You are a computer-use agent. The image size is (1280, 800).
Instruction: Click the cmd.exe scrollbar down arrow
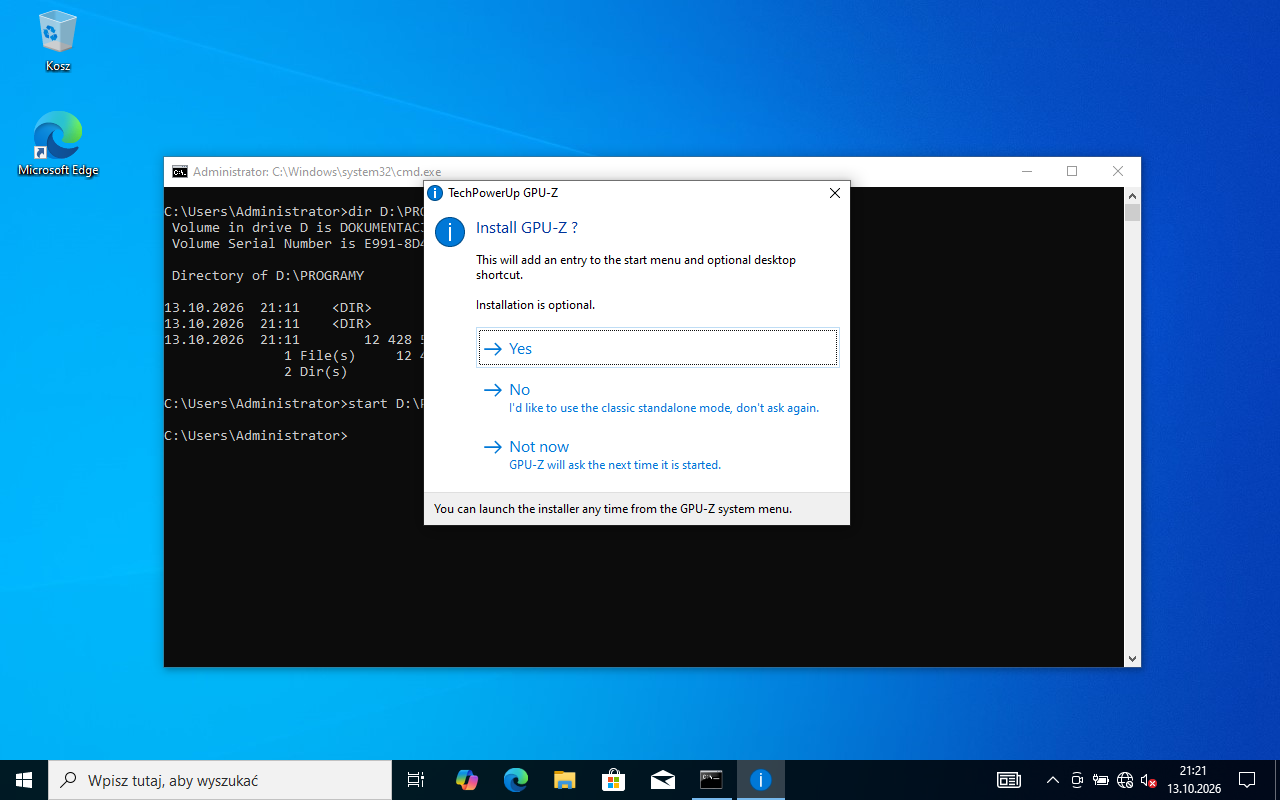click(x=1132, y=659)
